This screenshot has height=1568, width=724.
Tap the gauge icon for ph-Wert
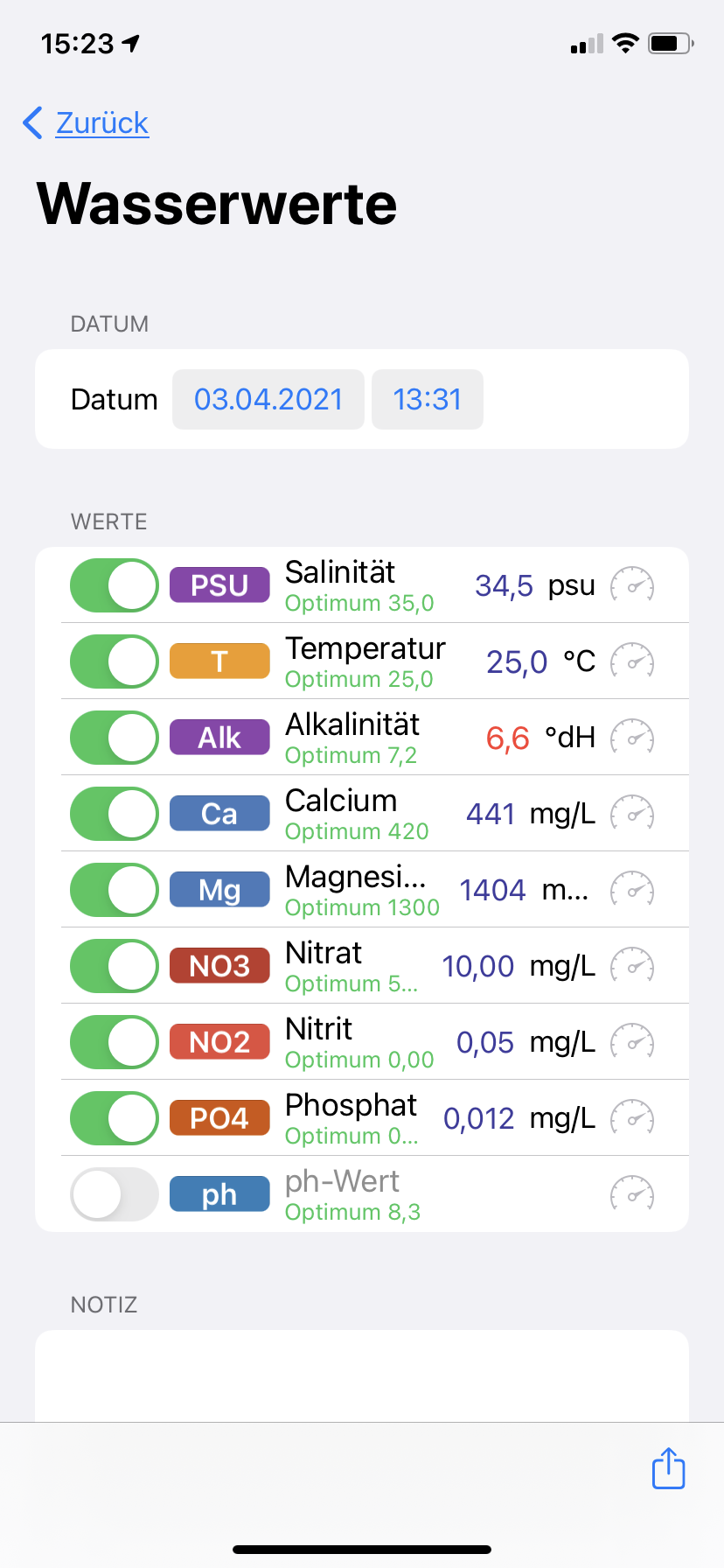(x=631, y=1194)
